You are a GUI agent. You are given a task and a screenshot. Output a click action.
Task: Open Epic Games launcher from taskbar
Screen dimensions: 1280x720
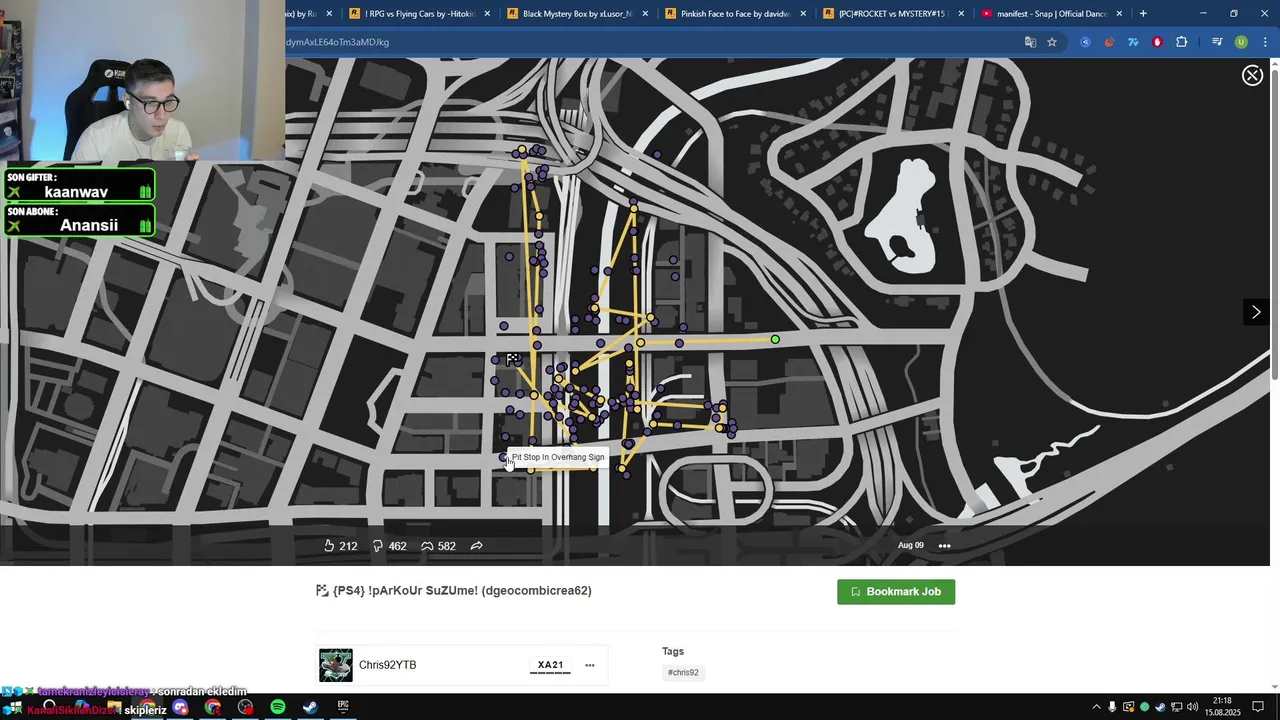tap(343, 707)
